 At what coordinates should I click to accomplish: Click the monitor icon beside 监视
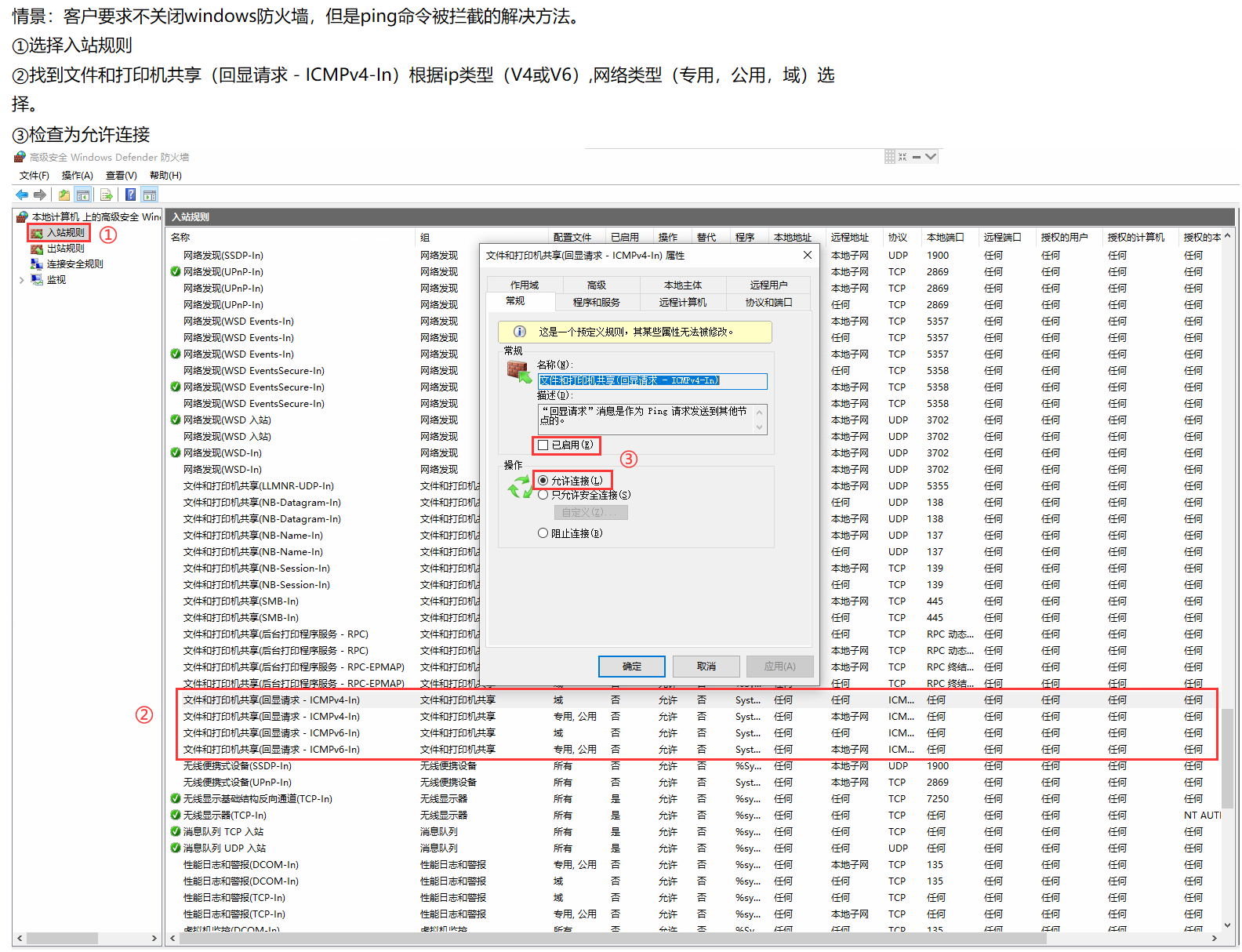[37, 280]
